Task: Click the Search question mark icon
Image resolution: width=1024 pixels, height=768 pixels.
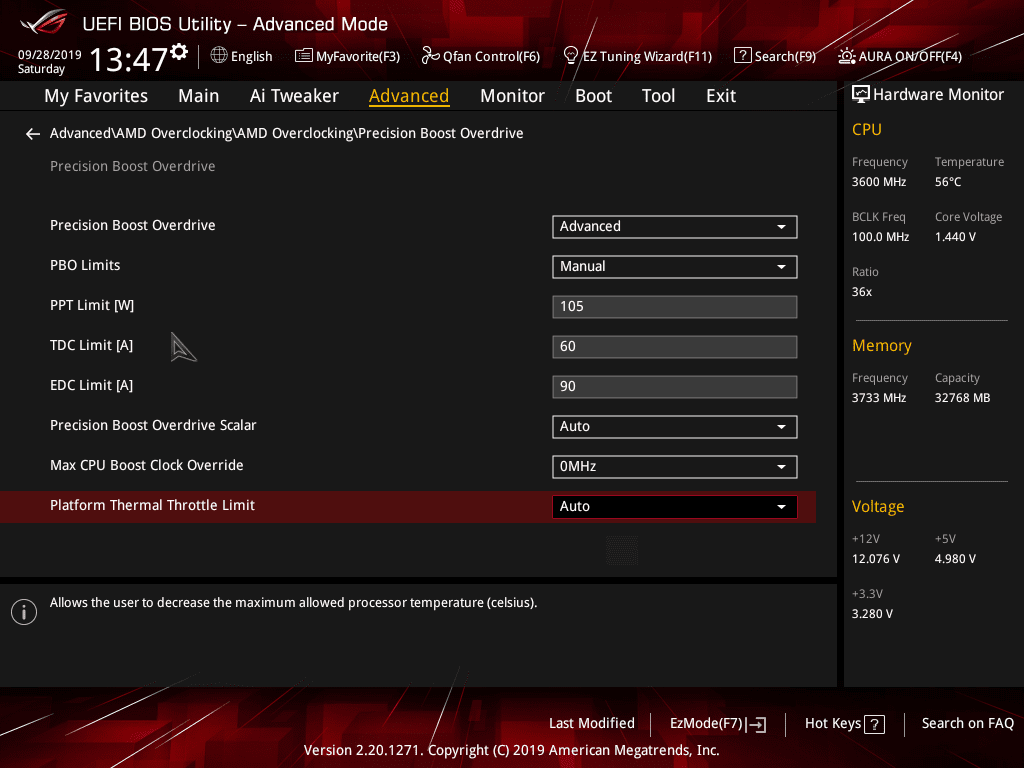Action: [x=743, y=56]
